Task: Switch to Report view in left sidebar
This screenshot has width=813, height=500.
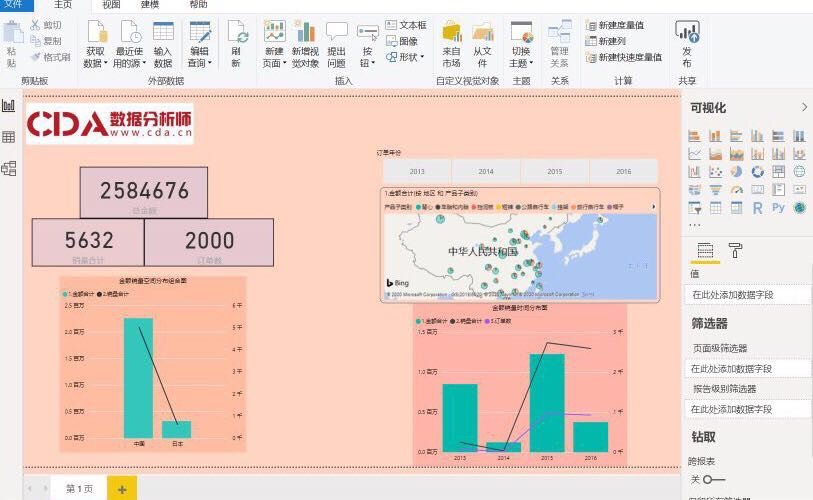Action: (x=8, y=106)
